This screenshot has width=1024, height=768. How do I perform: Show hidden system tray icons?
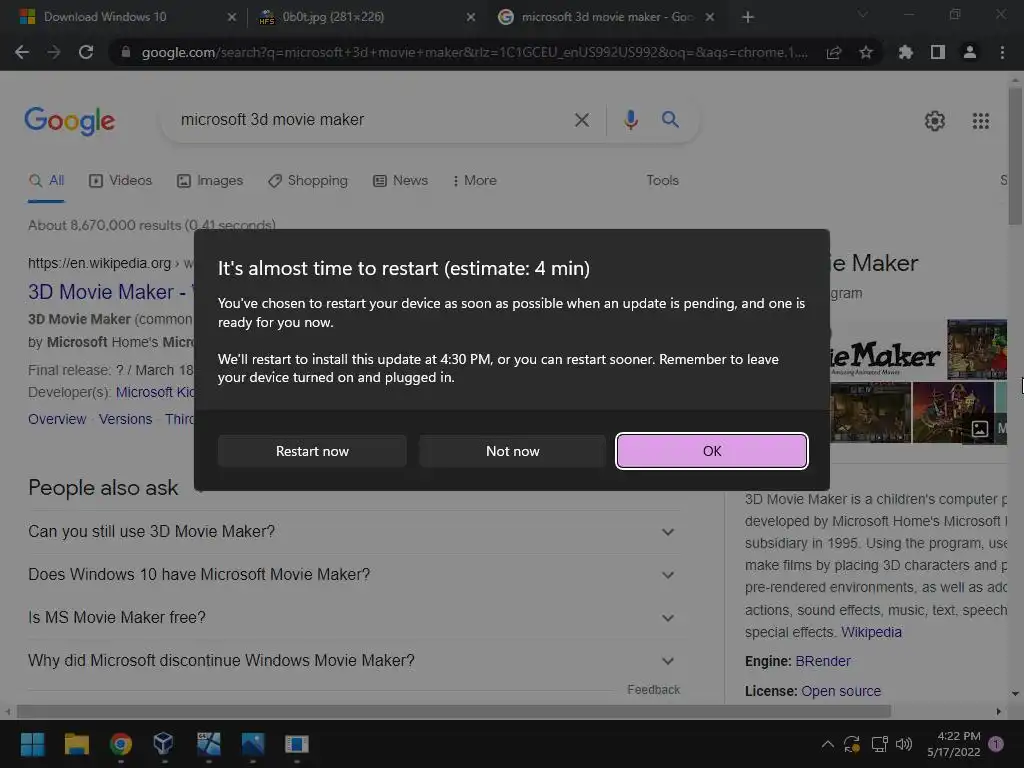click(827, 744)
